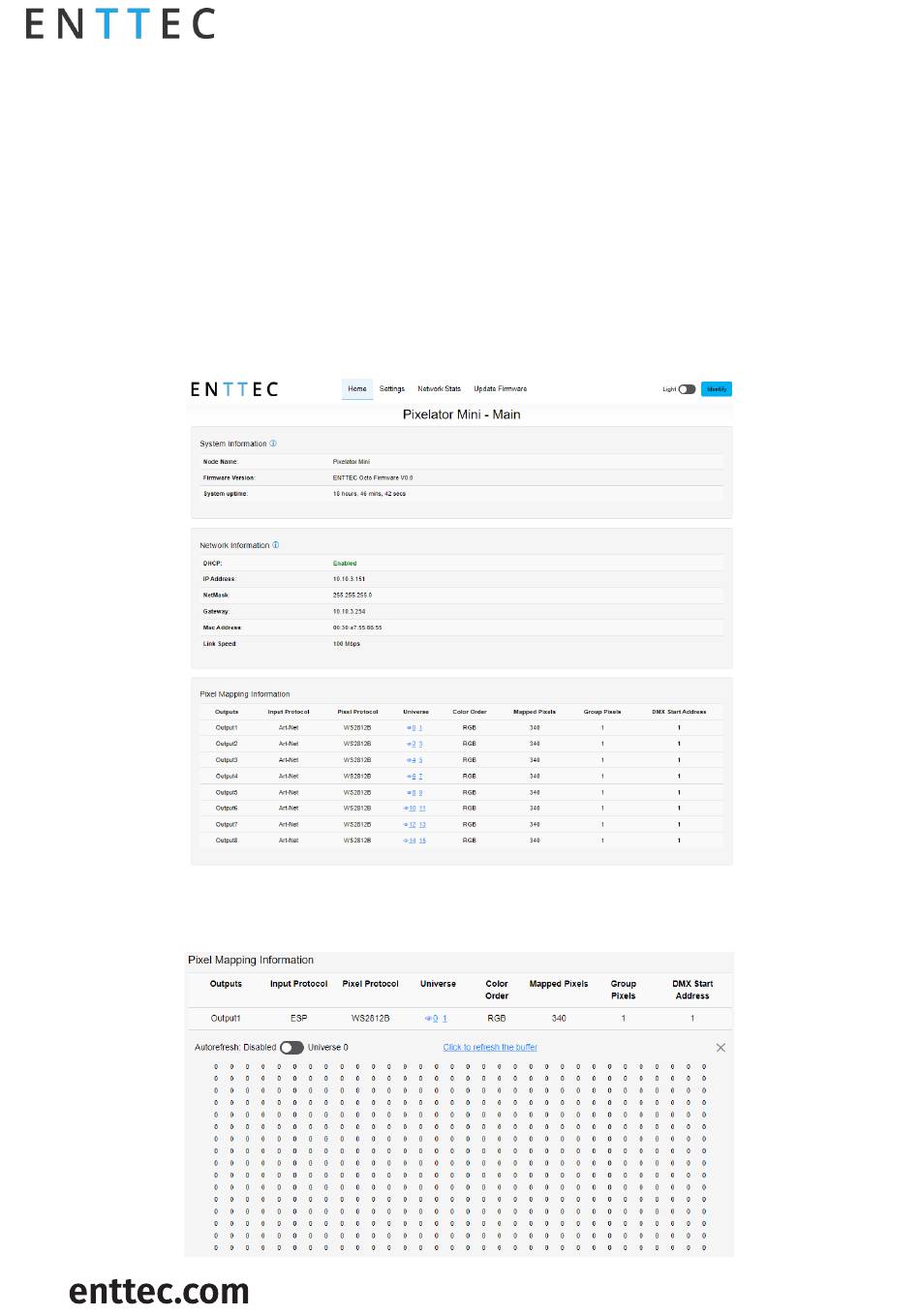Open the Settings tab

(x=392, y=388)
